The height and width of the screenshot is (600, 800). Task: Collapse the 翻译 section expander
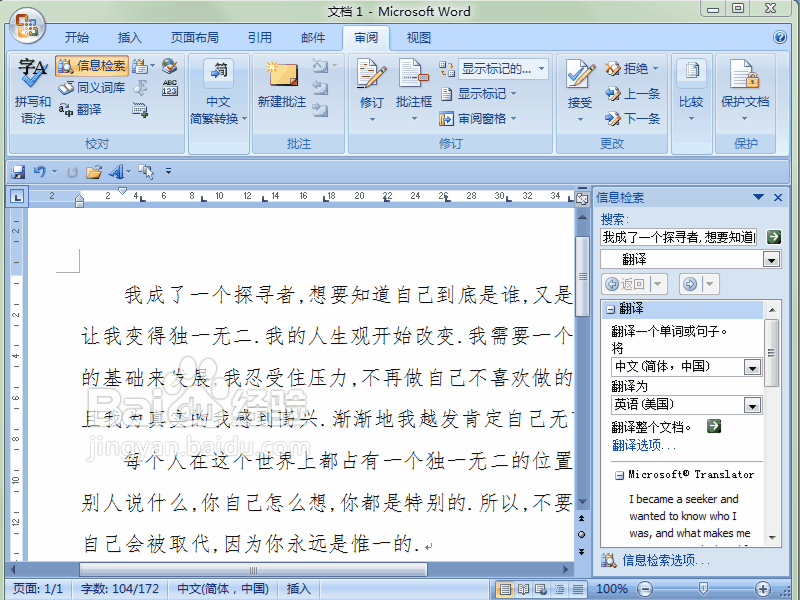(611, 310)
